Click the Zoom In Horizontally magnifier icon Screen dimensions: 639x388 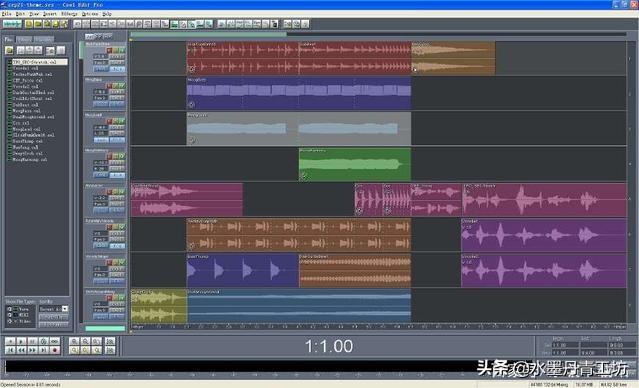point(74,341)
